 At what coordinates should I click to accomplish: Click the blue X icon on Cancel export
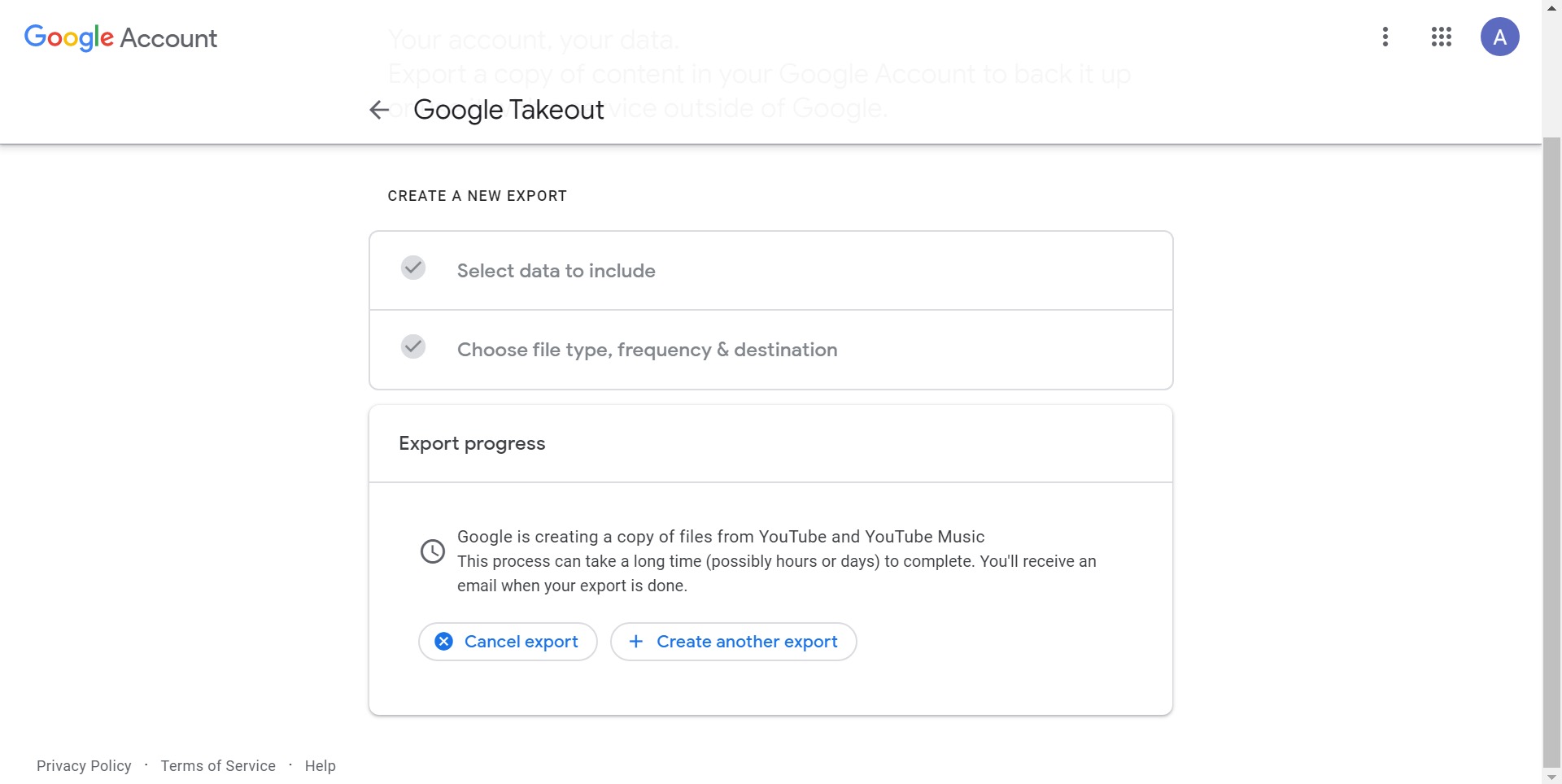click(x=443, y=642)
